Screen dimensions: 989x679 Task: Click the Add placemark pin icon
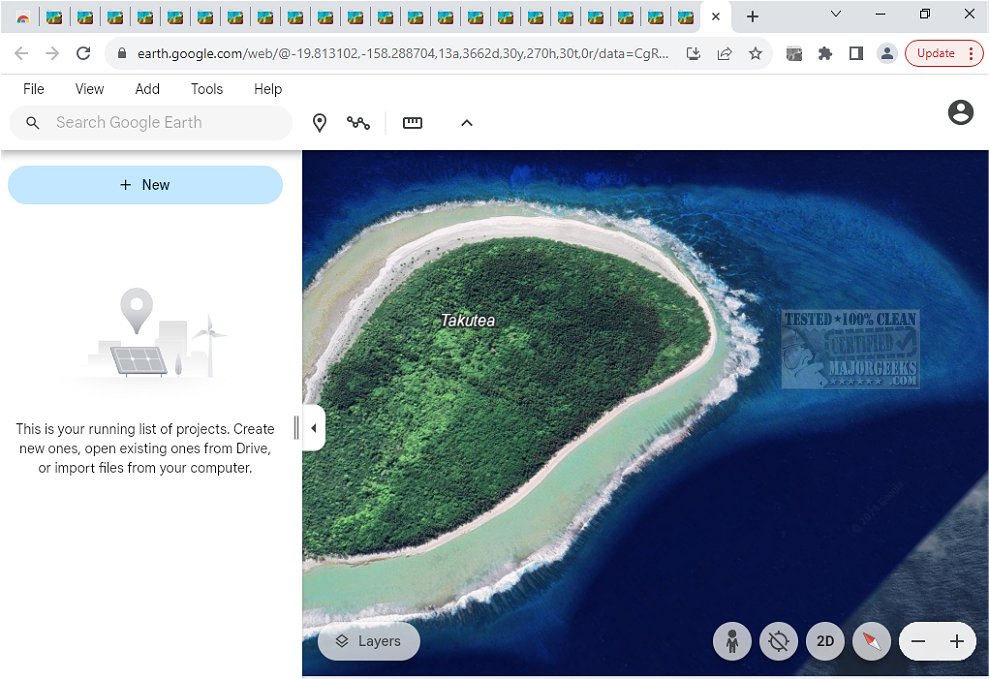320,123
